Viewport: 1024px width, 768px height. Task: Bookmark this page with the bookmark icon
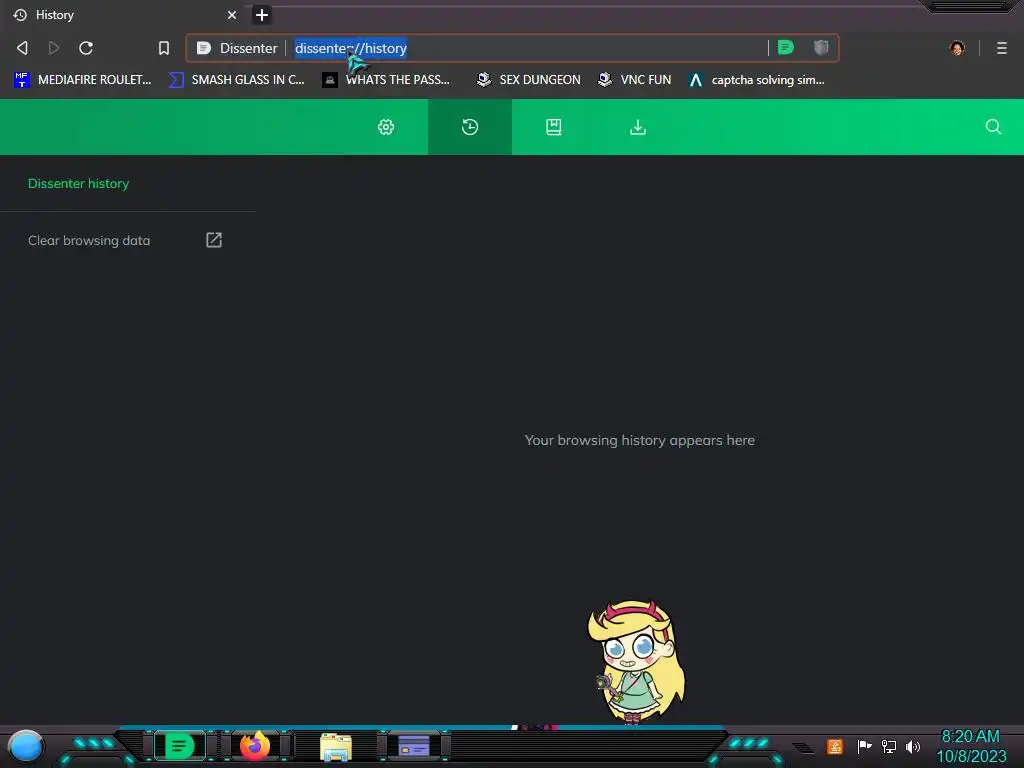coord(164,48)
